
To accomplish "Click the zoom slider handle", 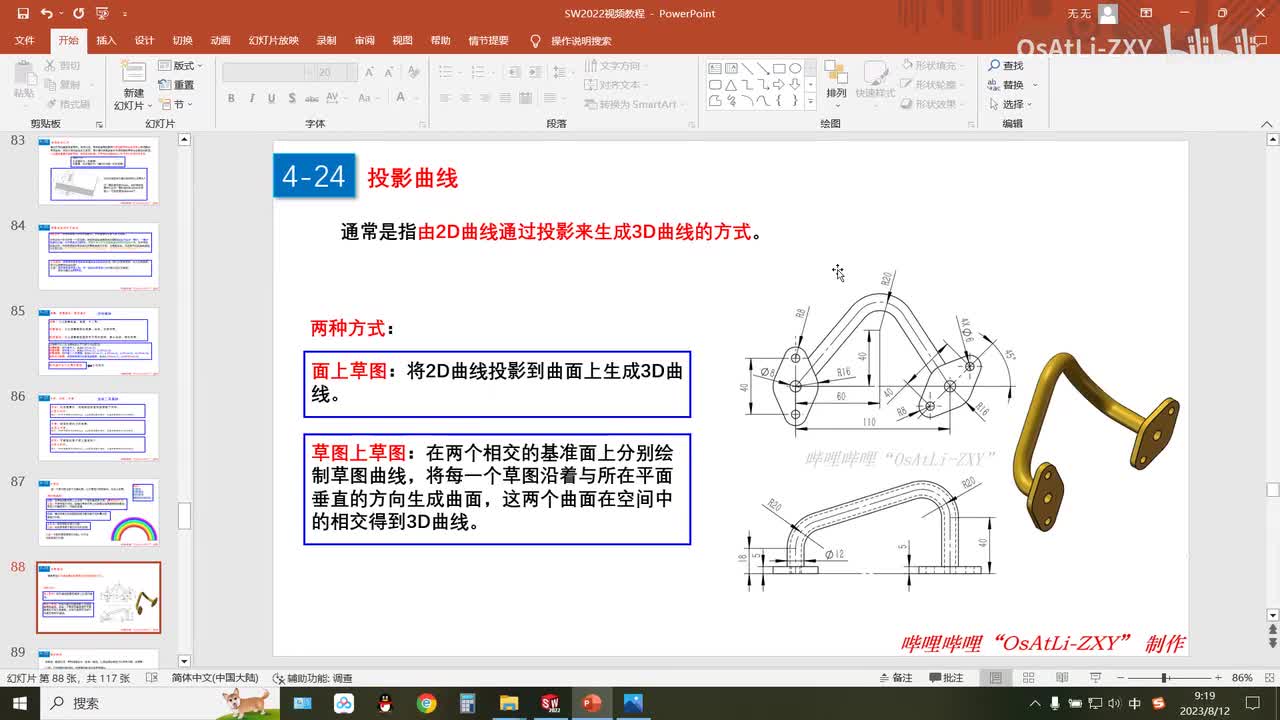I will pos(1165,678).
